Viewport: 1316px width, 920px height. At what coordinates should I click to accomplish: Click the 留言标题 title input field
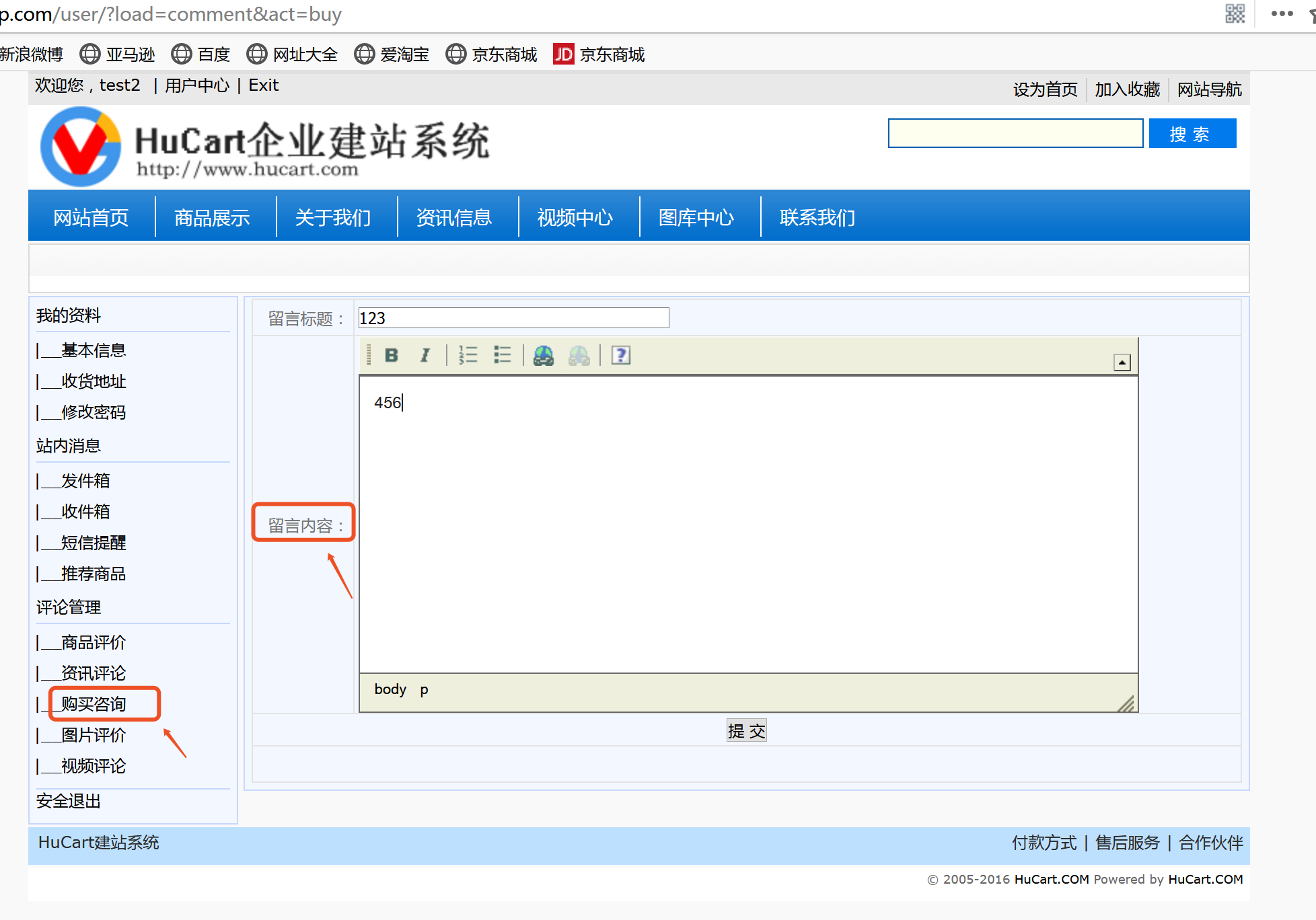(513, 318)
